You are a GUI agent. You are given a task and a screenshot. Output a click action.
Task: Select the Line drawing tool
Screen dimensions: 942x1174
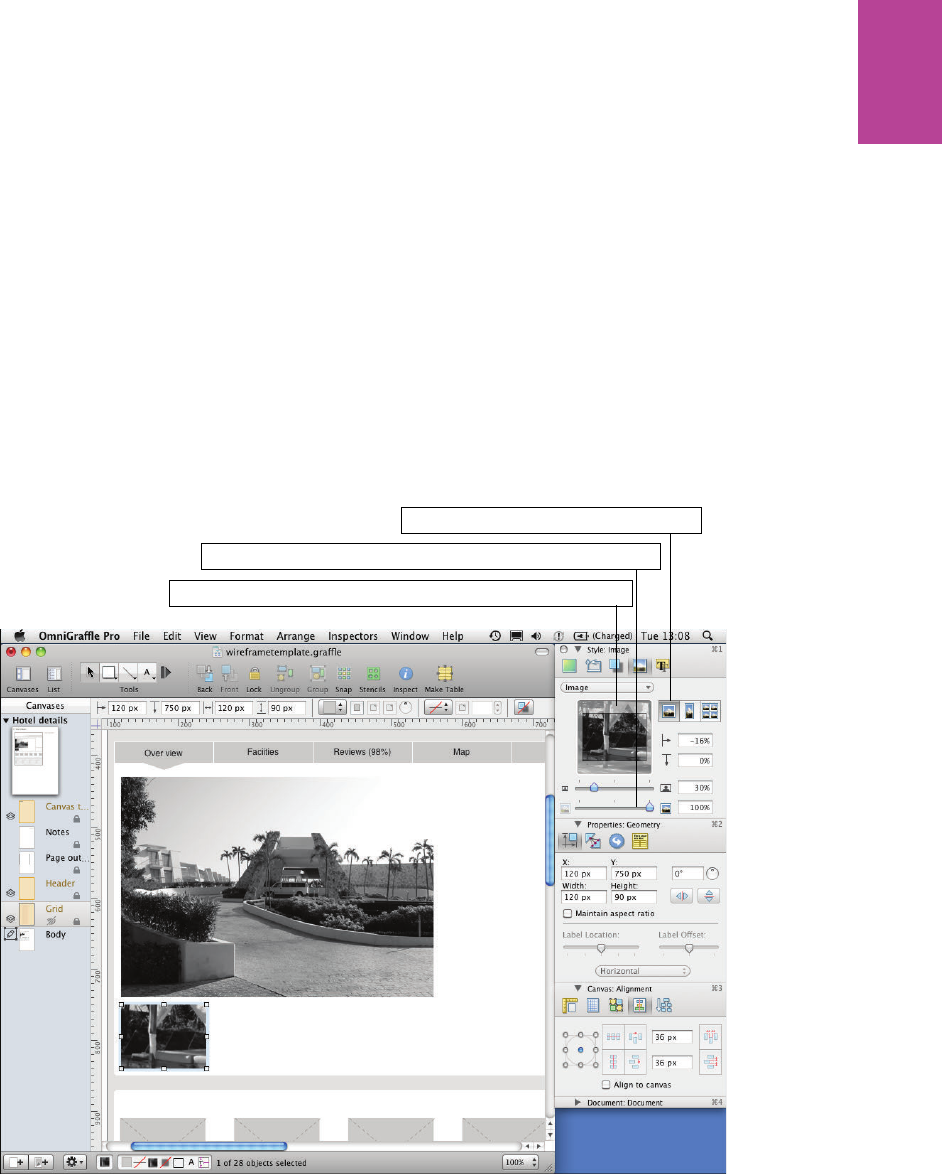129,672
